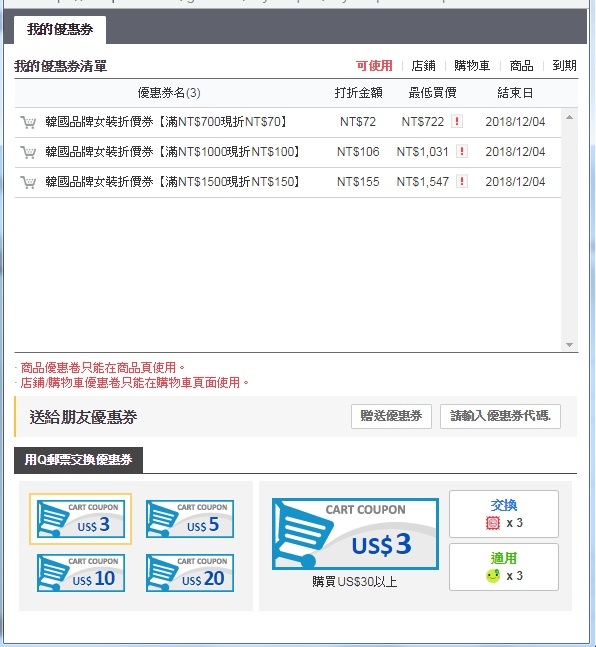Click the 打折金額 column header
Screen dimensions: 596x647
(358, 93)
